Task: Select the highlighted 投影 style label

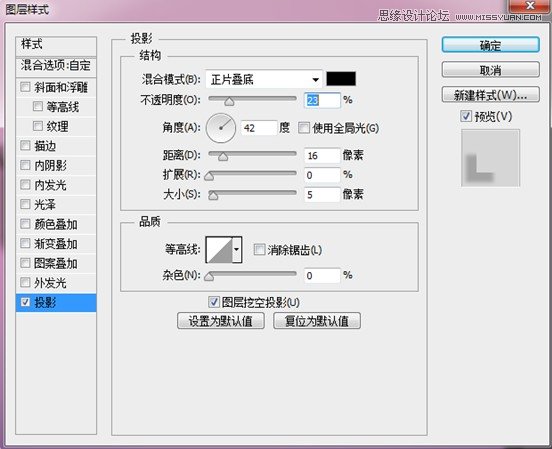Action: point(45,302)
